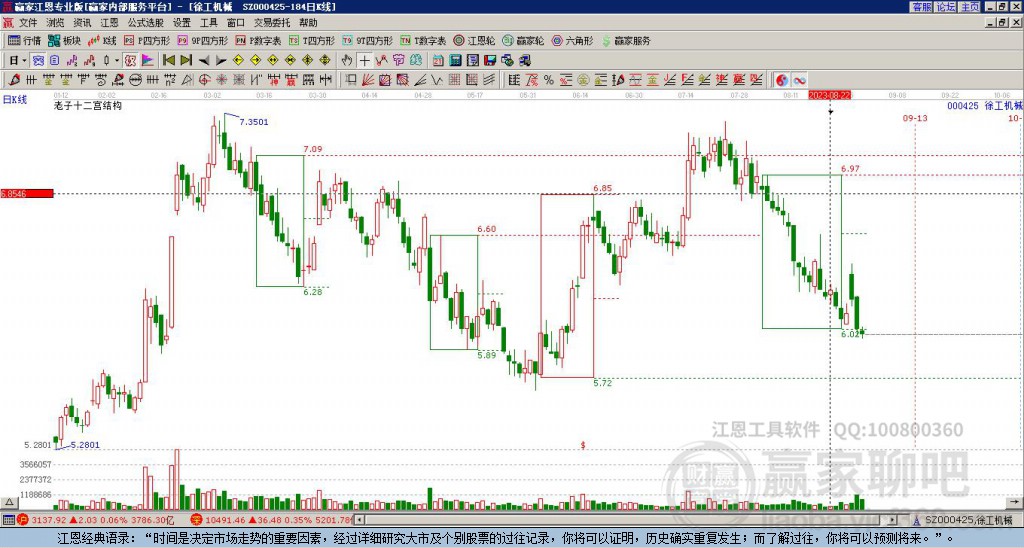Toggle the yin-yang icon

782,80
